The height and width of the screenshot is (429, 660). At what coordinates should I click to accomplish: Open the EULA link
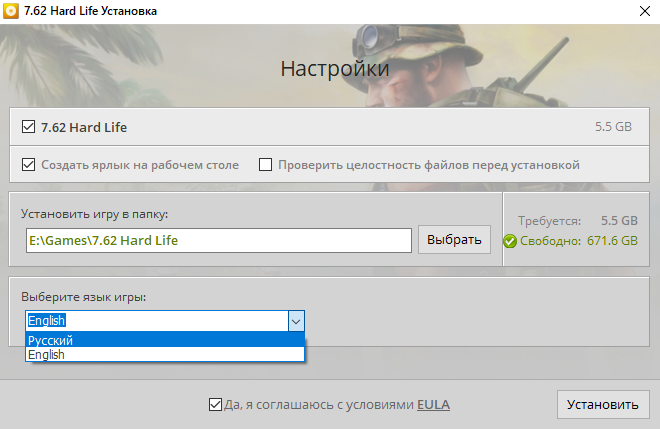(433, 405)
